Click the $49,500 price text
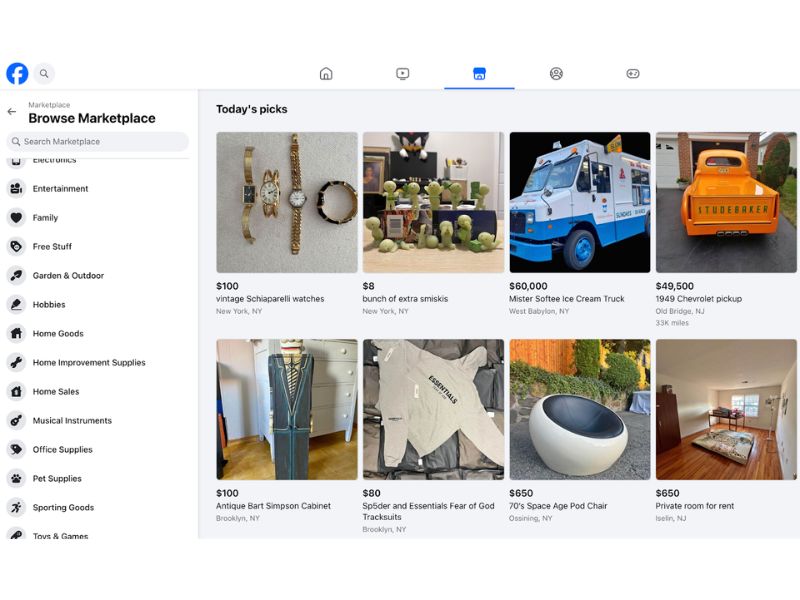The height and width of the screenshot is (600, 800). coord(674,286)
